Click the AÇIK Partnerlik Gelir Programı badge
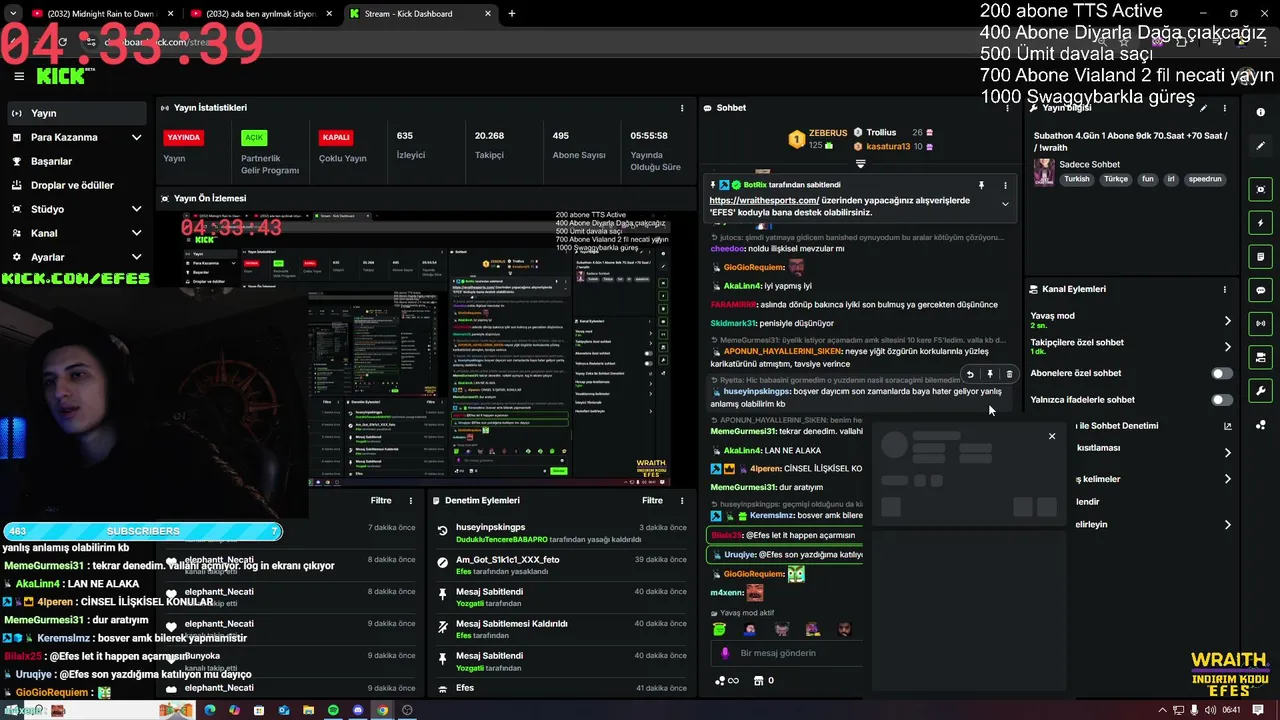 tap(254, 137)
